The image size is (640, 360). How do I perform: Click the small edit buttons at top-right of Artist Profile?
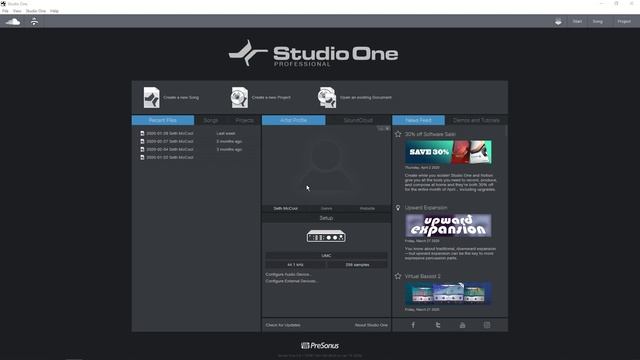pos(383,129)
